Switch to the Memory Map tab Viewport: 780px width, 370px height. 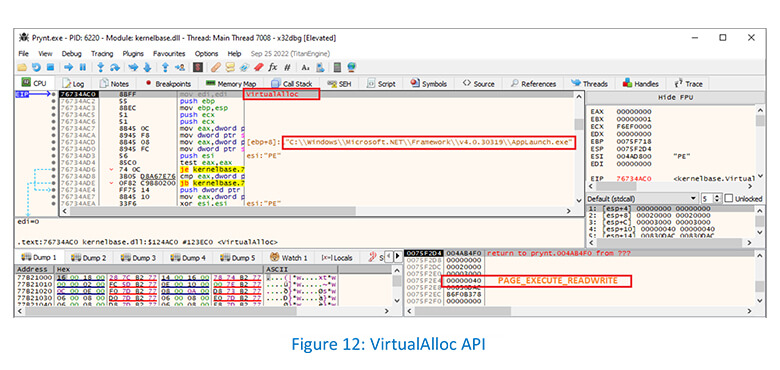231,84
